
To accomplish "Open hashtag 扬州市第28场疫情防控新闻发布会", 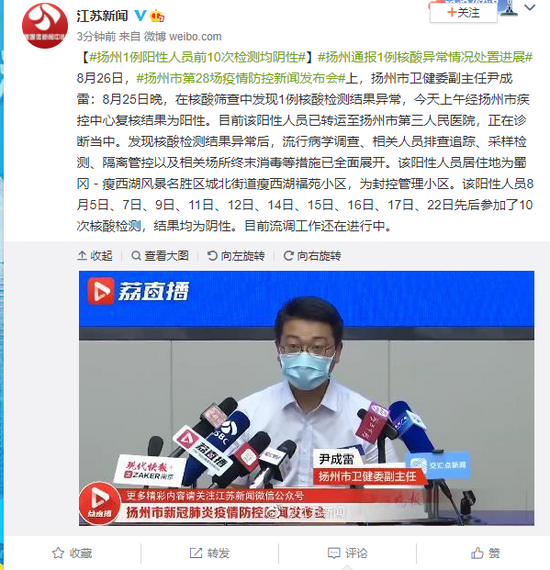I will pos(241,78).
